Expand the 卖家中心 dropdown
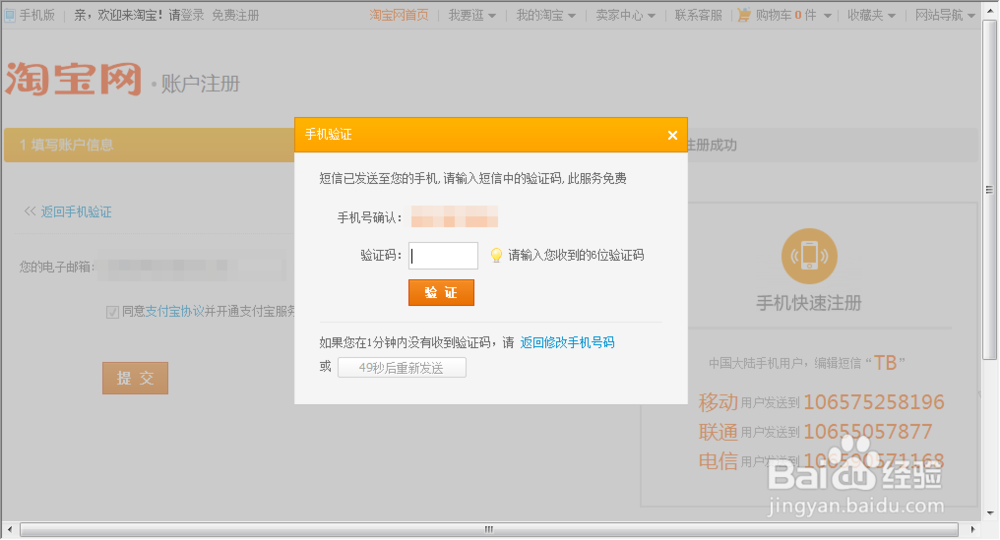1000x540 pixels. (626, 15)
